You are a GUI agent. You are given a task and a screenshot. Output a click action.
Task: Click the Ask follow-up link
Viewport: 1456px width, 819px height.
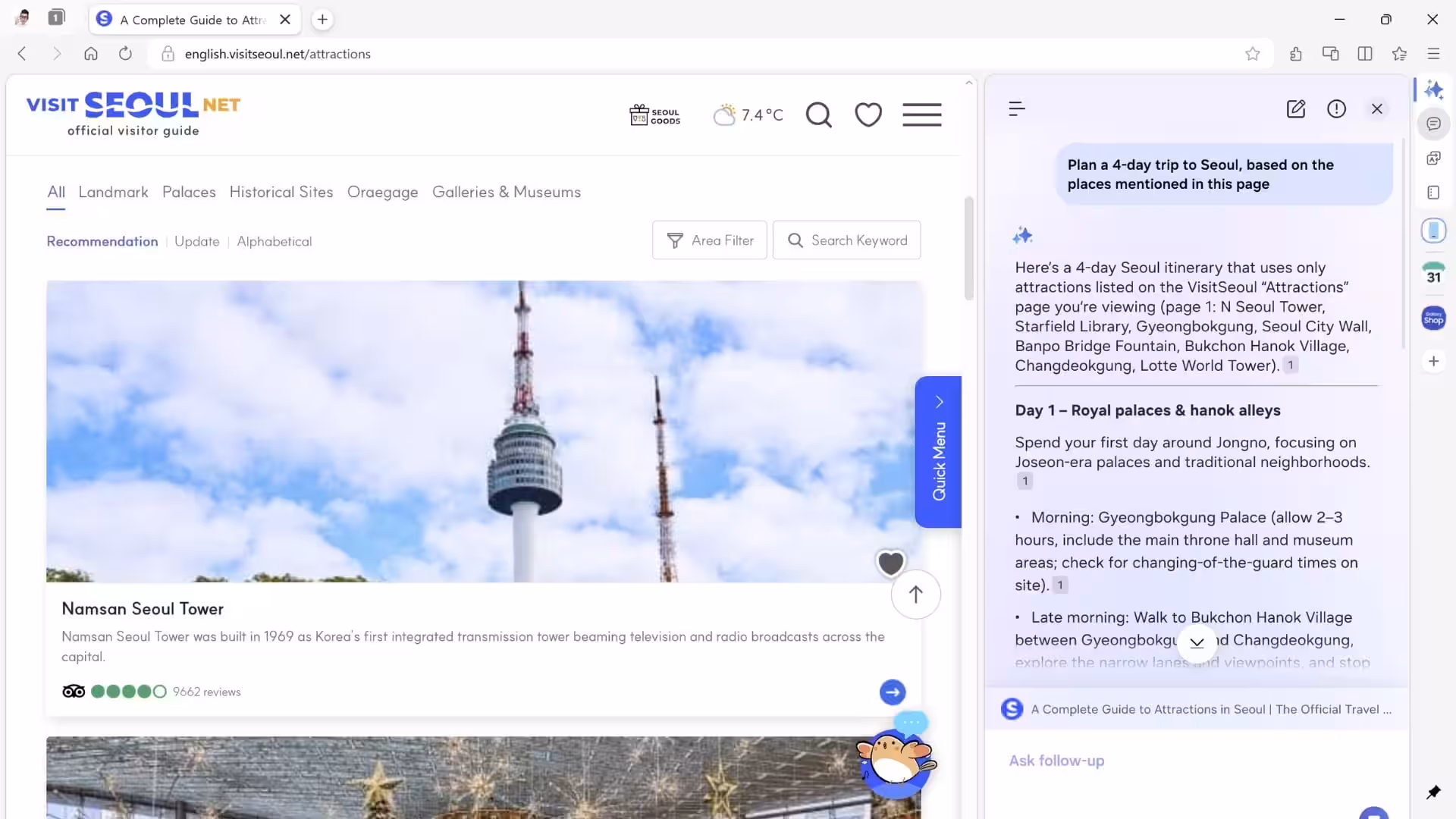1056,761
